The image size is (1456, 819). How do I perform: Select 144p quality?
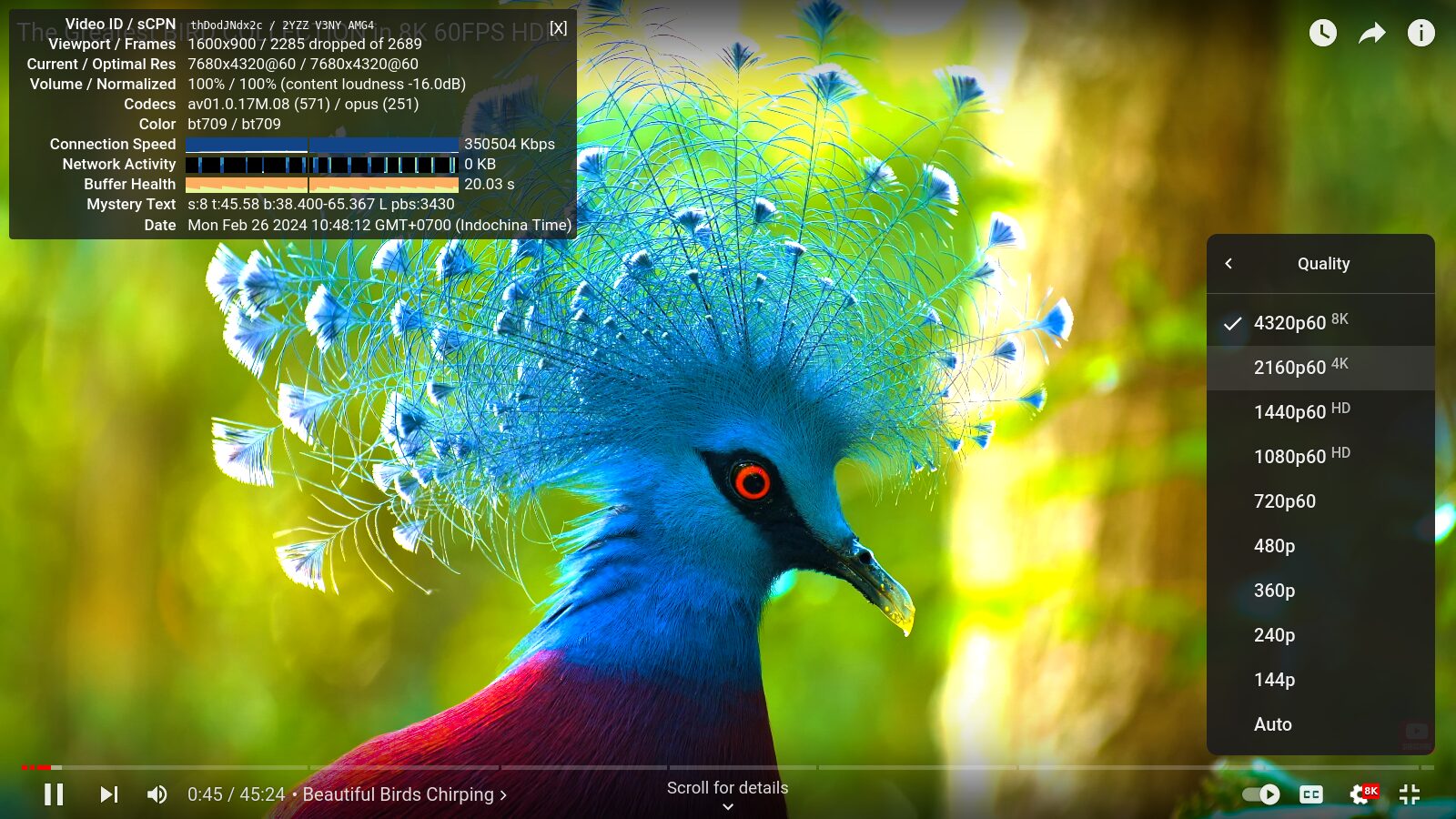(x=1320, y=680)
